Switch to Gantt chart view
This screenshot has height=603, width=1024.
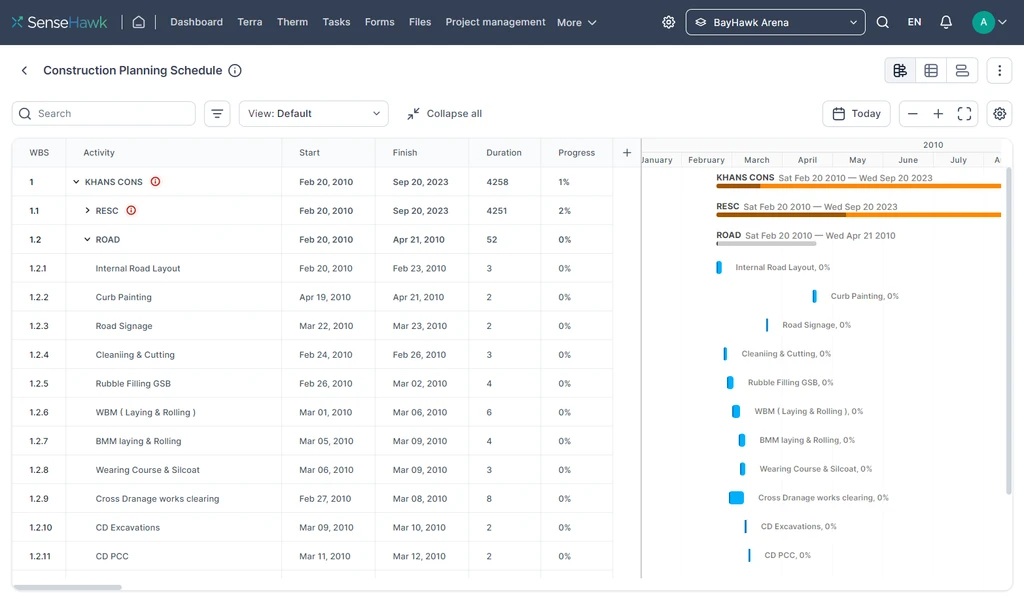[x=900, y=70]
